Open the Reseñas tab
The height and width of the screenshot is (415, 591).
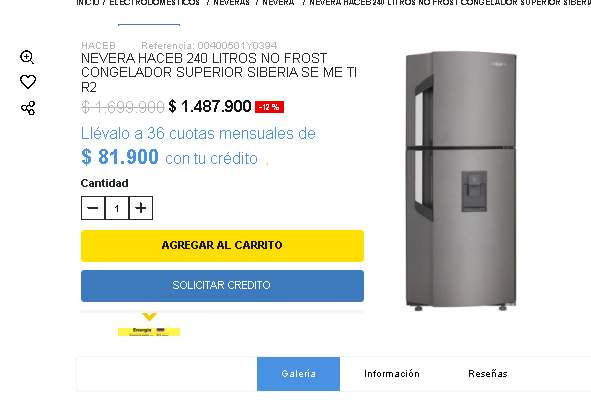click(x=488, y=374)
